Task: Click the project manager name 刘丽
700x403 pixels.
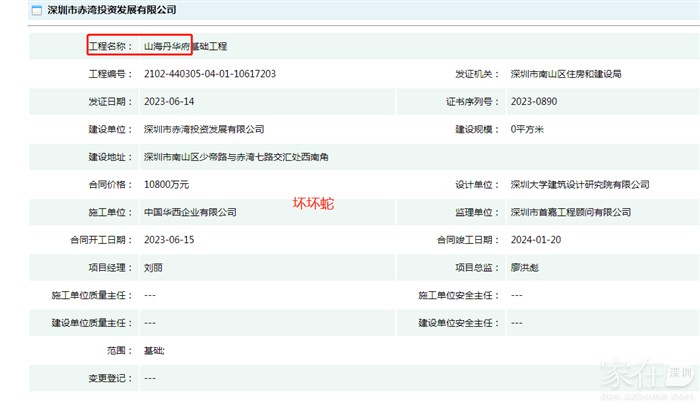Action: pyautogui.click(x=154, y=268)
